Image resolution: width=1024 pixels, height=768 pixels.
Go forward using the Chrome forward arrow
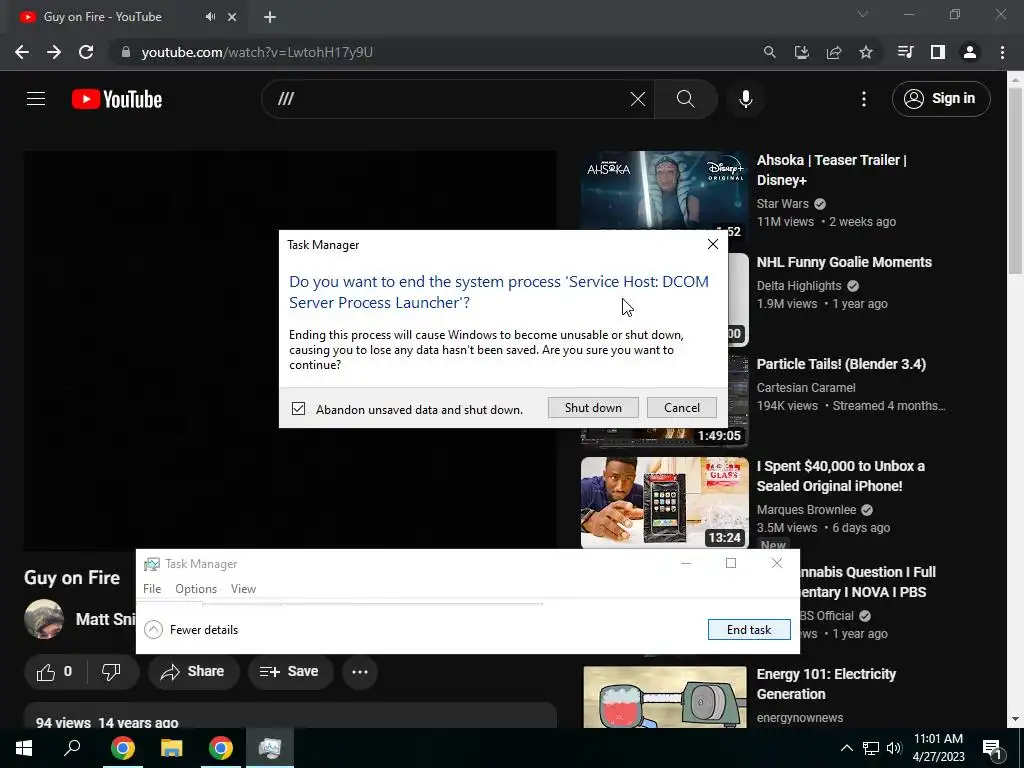pos(54,52)
